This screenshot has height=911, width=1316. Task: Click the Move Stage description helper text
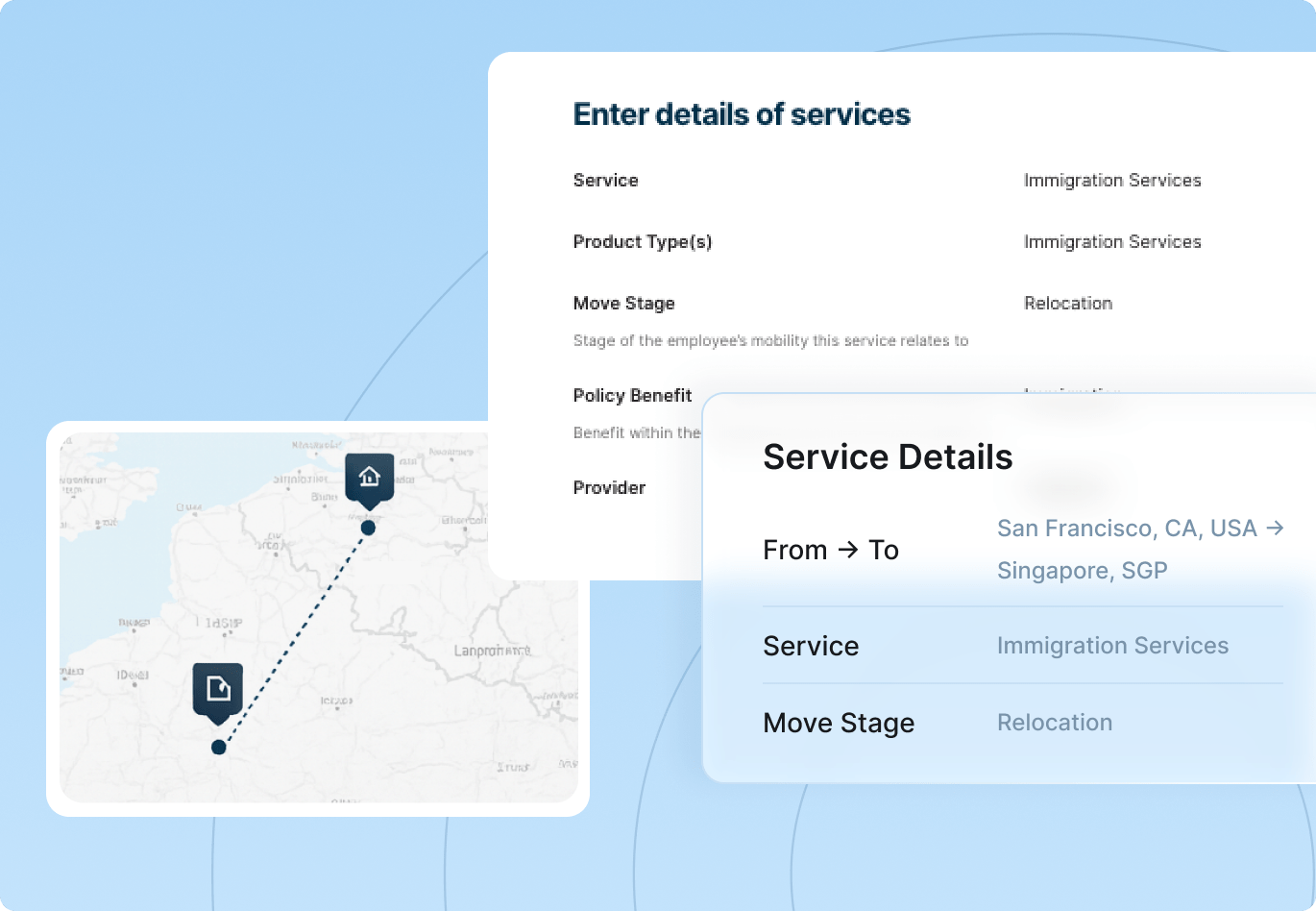tap(770, 341)
